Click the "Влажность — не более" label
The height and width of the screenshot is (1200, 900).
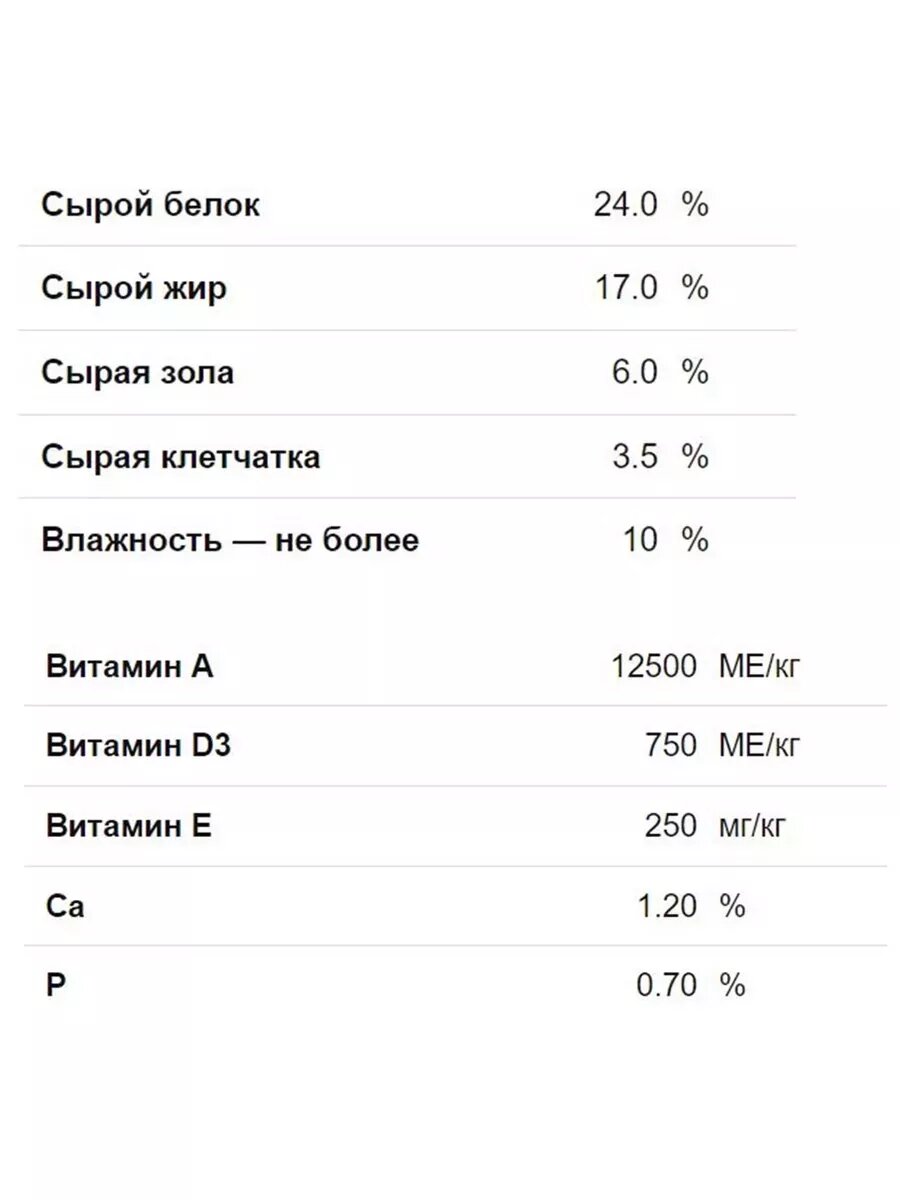point(230,541)
